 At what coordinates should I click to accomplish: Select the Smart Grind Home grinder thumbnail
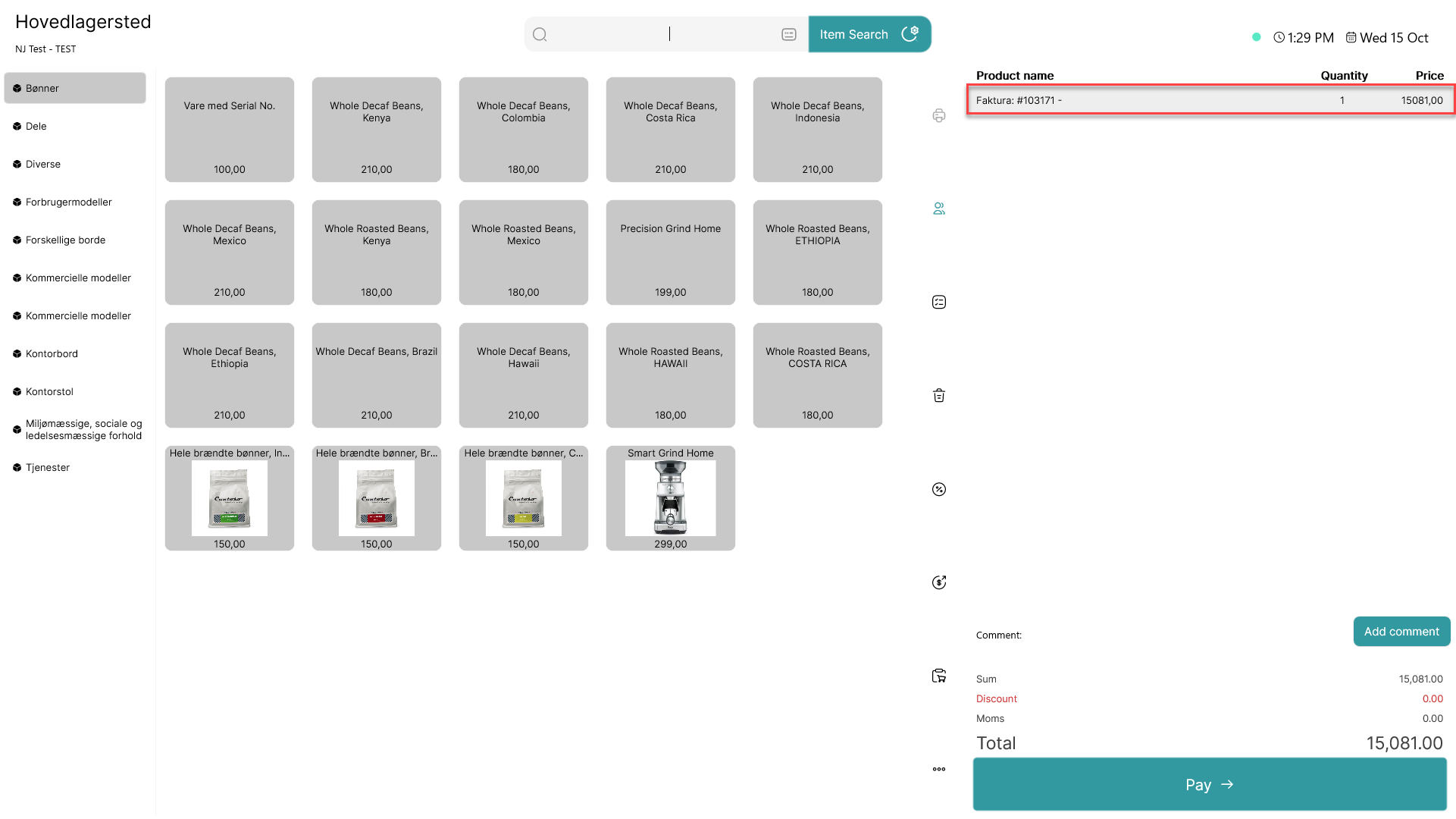click(671, 498)
